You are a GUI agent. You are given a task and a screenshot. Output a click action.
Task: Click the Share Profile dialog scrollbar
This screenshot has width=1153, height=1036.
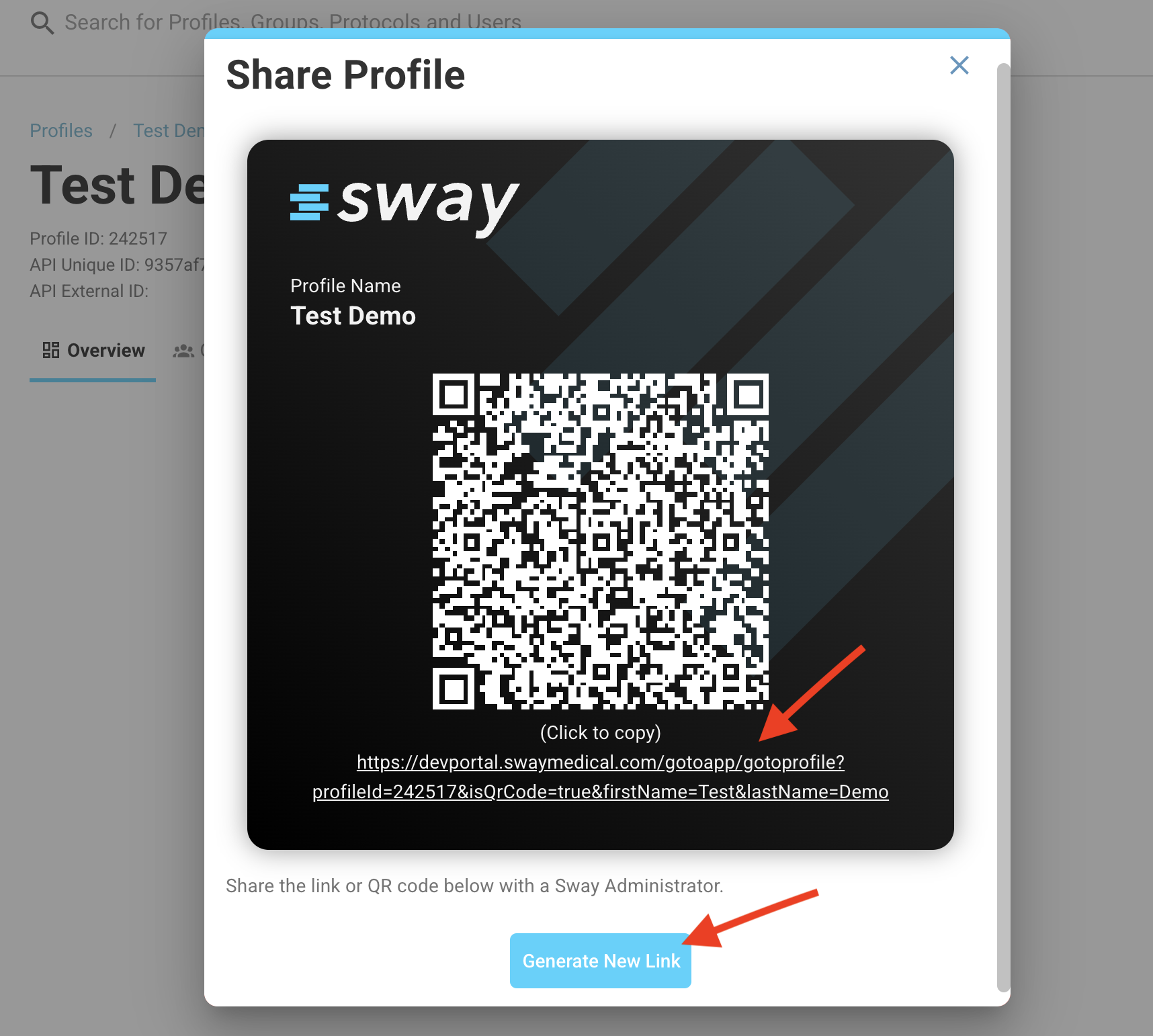point(1003,527)
